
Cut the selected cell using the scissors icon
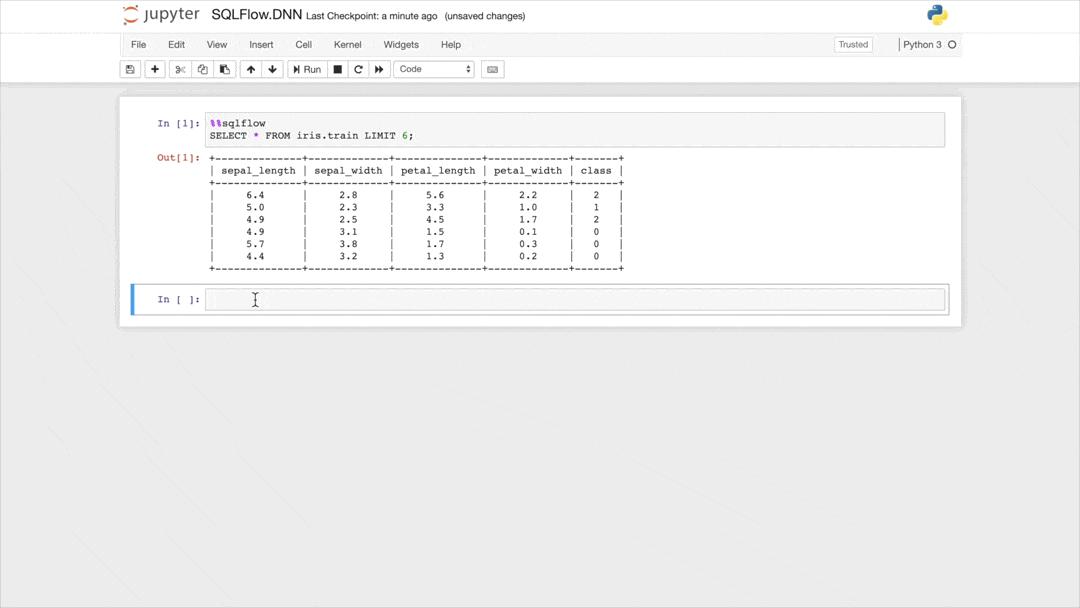[180, 69]
